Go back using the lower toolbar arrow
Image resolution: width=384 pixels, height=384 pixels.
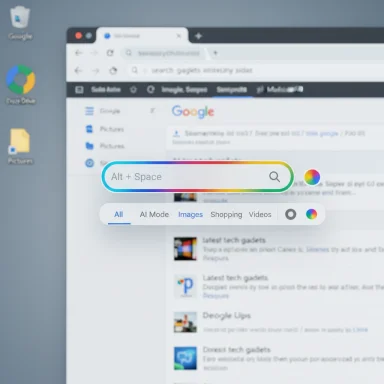78,70
